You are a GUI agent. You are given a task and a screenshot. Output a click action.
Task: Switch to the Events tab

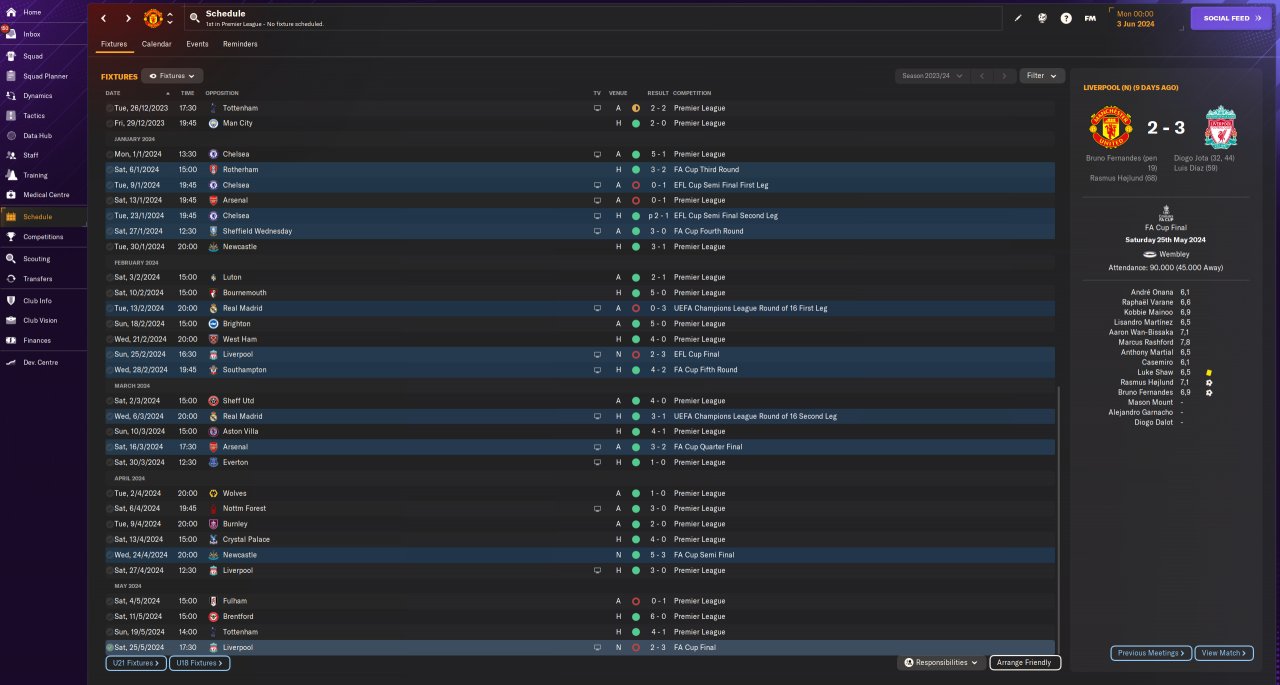tap(197, 44)
